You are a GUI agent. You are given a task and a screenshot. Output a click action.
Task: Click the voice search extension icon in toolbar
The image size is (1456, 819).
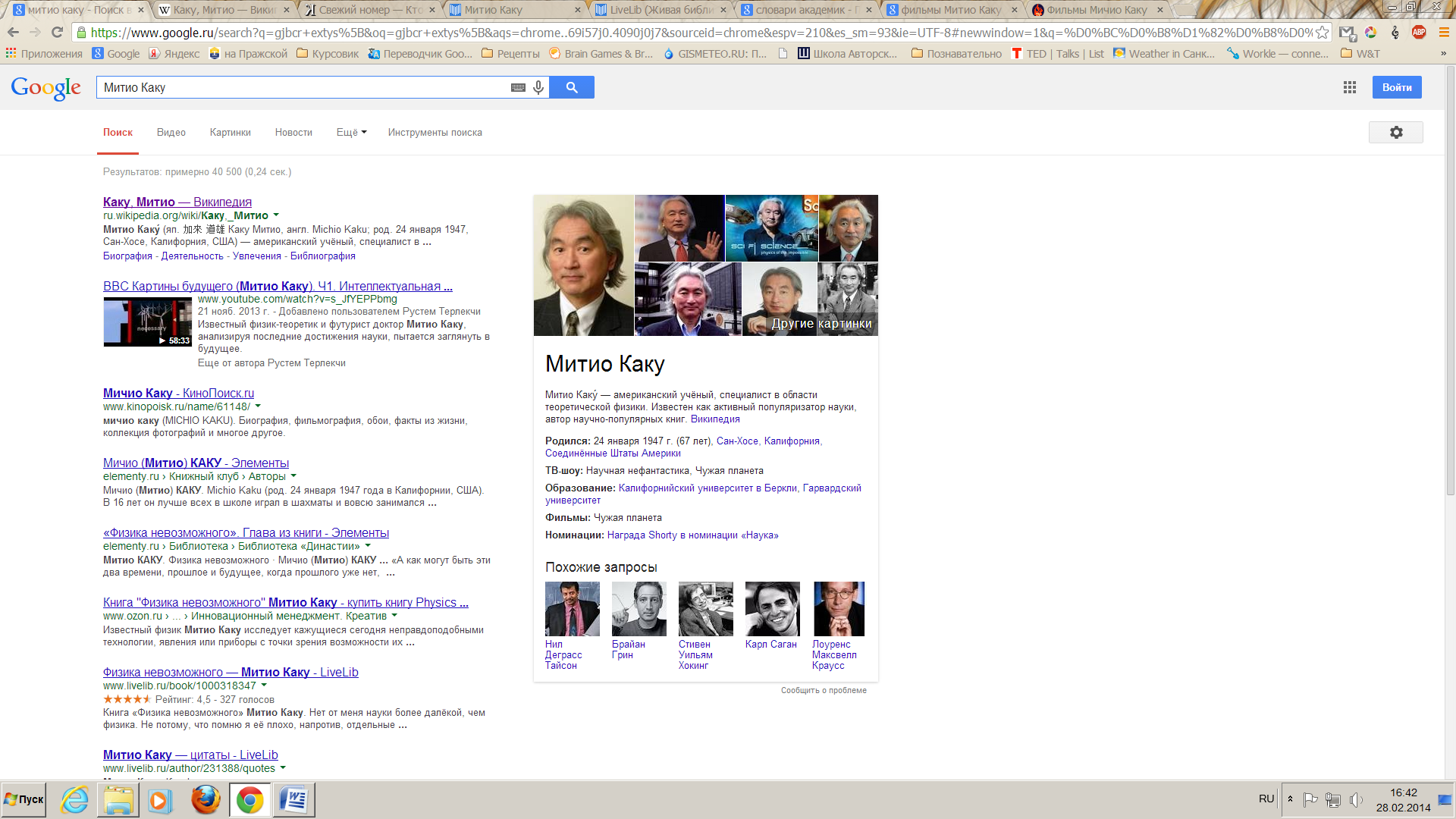tap(1395, 33)
